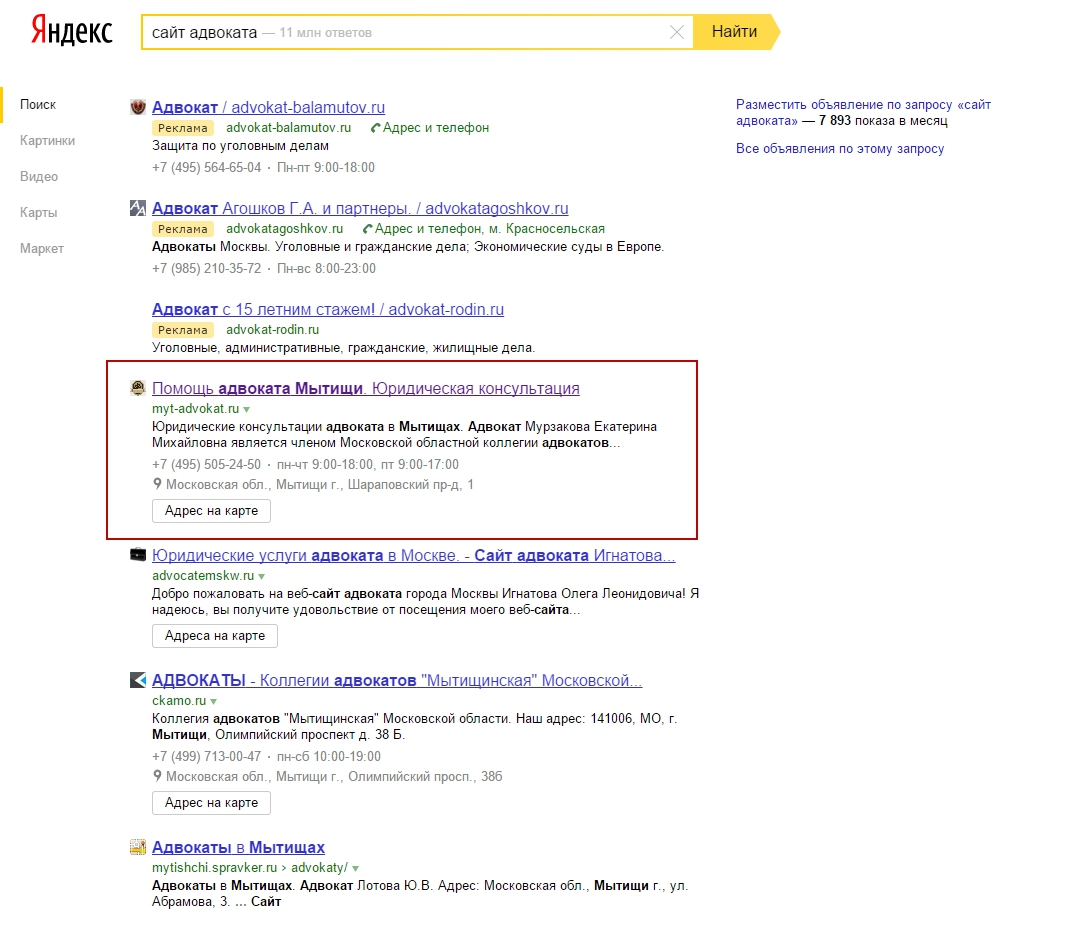Click 'advokaty/' breadcrumb in spravker URL

point(319,867)
